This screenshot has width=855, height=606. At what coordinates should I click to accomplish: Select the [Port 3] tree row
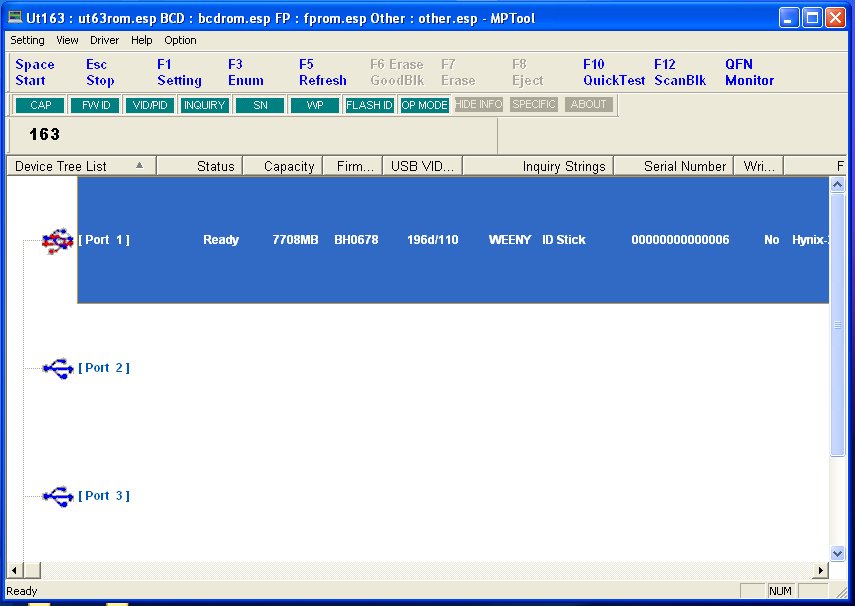point(104,496)
